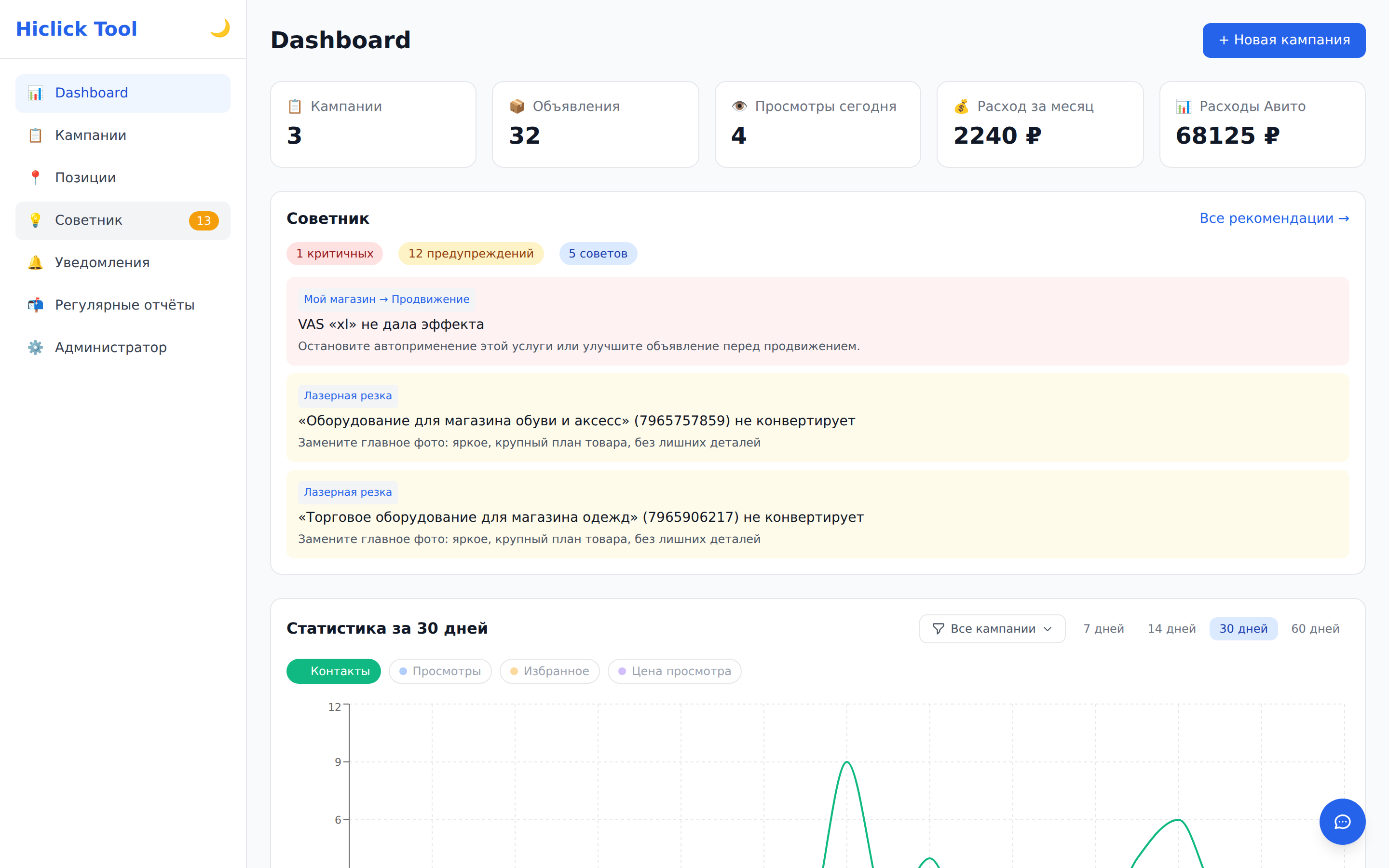
Task: Click the Советник section heading
Action: 328,219
